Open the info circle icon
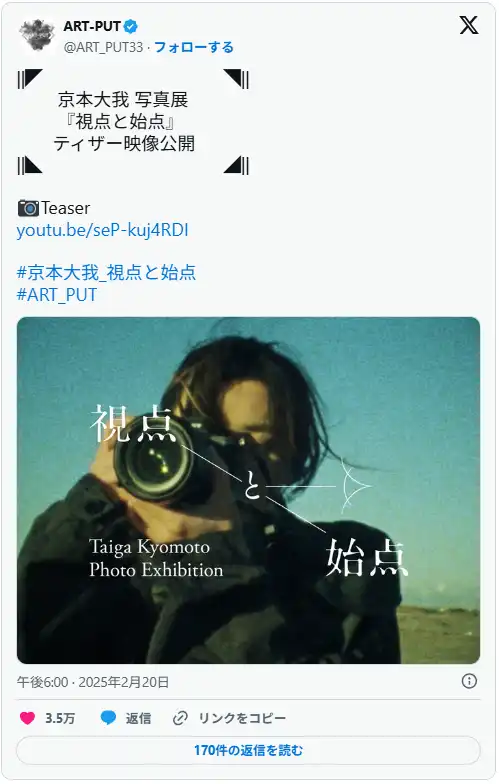 tap(469, 681)
